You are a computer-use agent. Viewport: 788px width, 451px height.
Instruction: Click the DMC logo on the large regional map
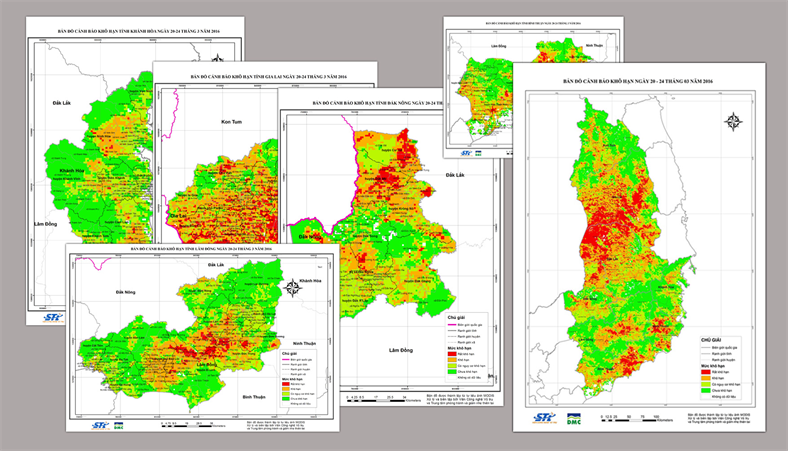(x=574, y=417)
